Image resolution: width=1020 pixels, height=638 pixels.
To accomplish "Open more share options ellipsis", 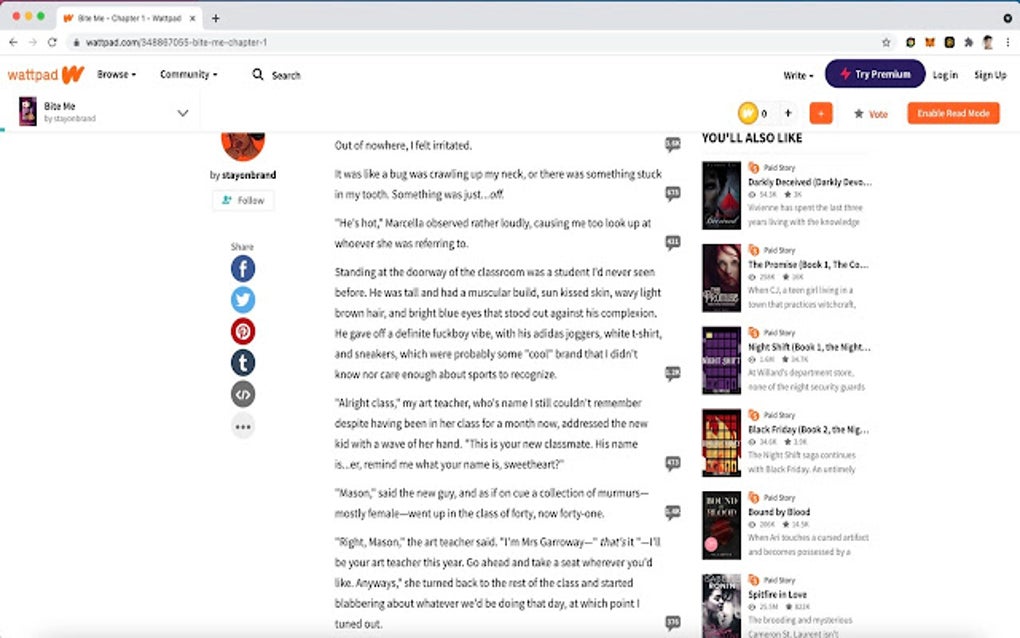I will click(243, 427).
